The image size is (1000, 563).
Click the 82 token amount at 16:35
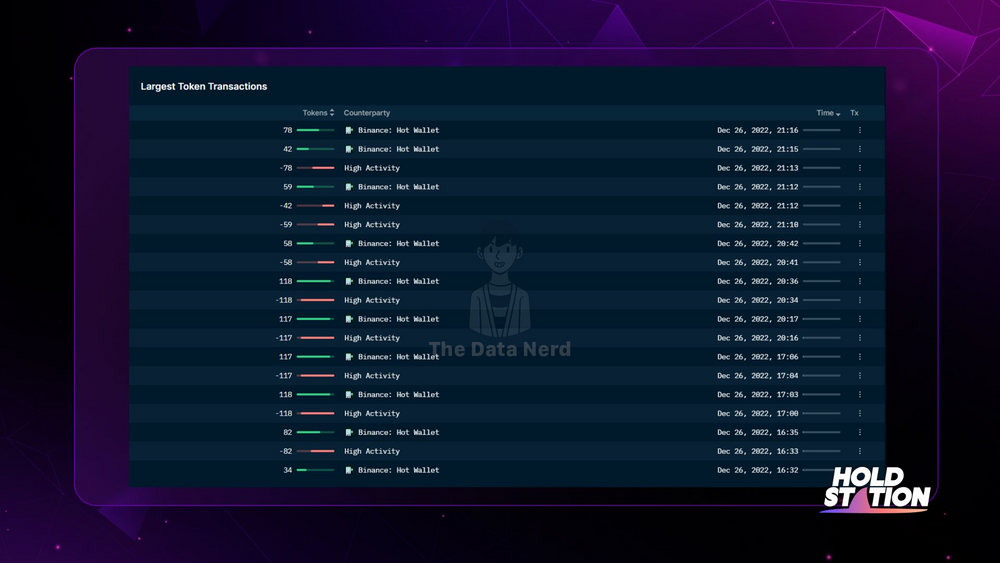[x=288, y=432]
